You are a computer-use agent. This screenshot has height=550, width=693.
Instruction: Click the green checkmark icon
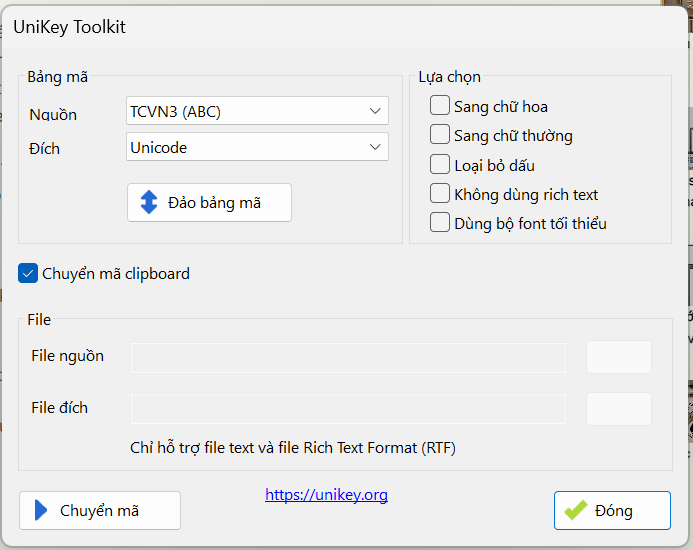[x=575, y=510]
